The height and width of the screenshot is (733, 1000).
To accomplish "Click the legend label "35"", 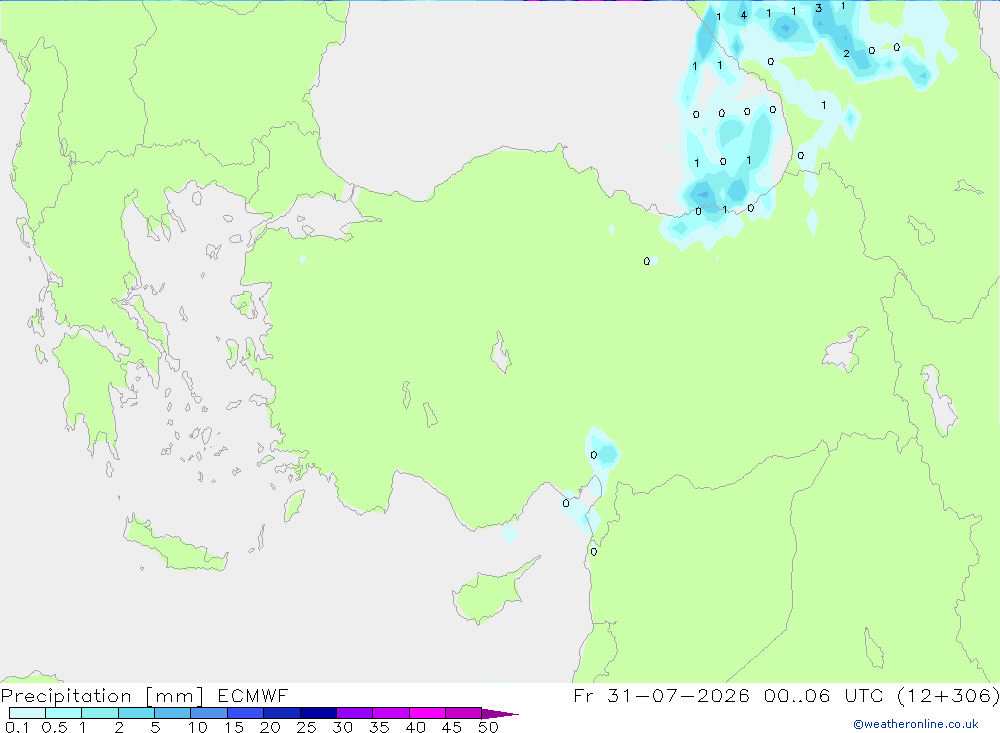I will [379, 727].
